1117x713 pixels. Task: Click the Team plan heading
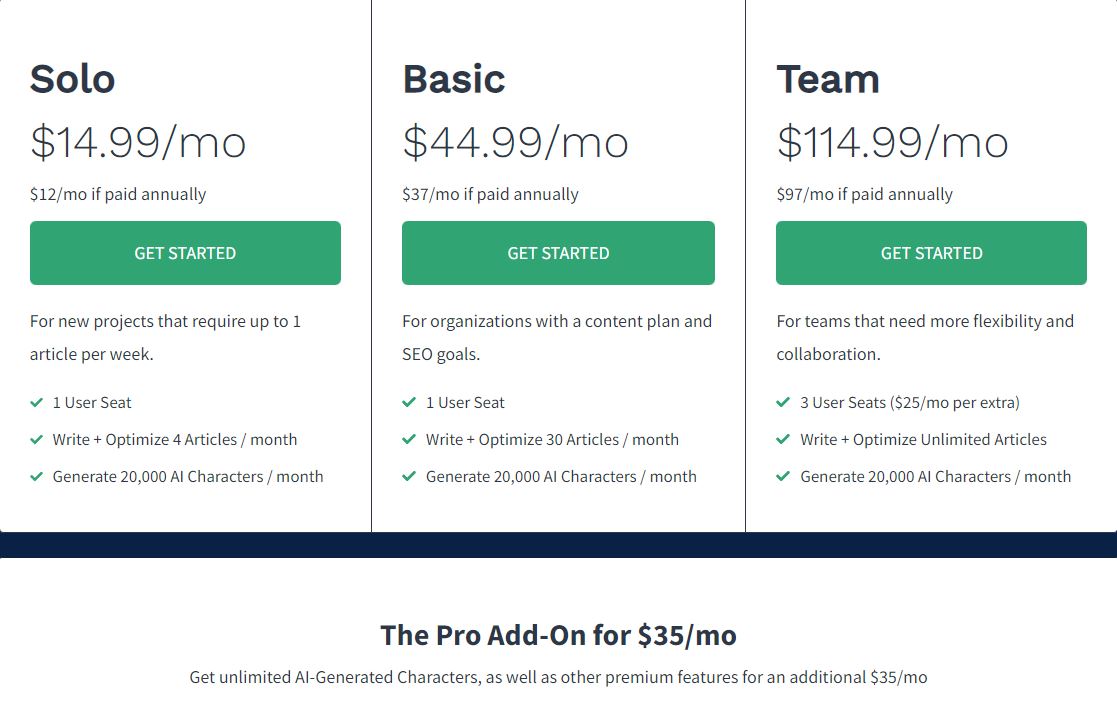pyautogui.click(x=828, y=79)
